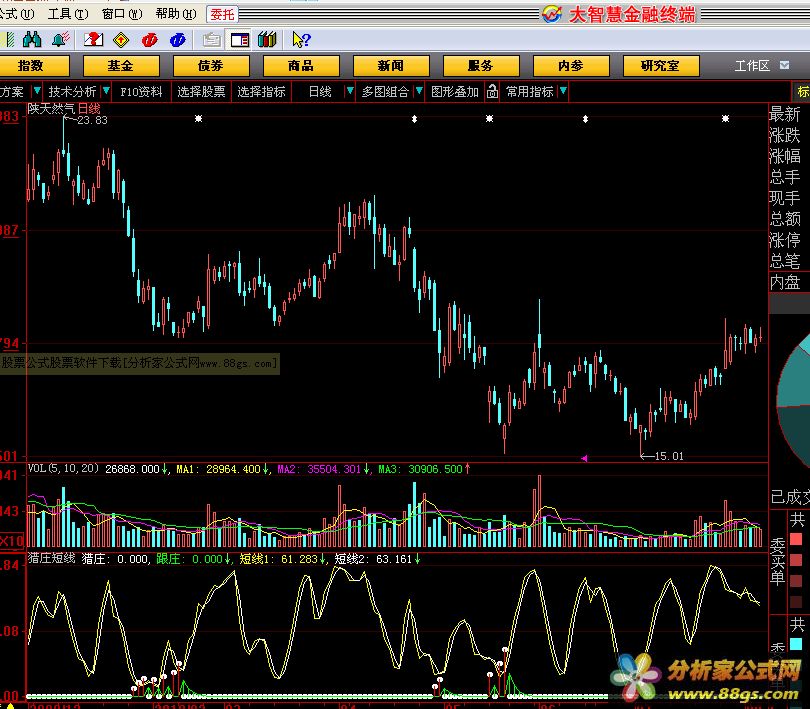810x709 pixels.
Task: Click the yellow diamond up-arrow icon
Action: [x=121, y=40]
